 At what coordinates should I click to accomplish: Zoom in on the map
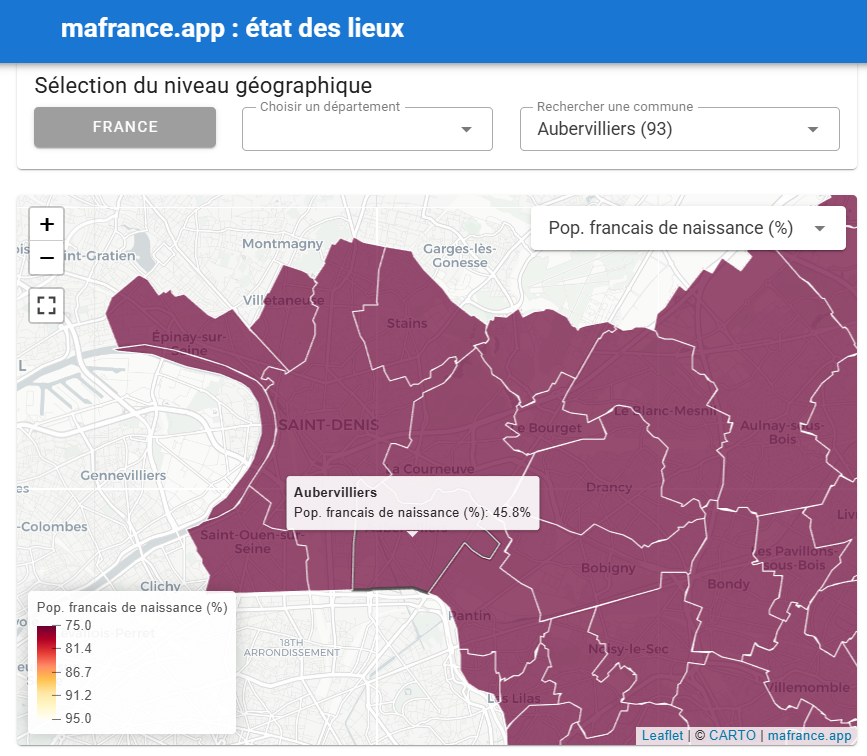[x=47, y=224]
